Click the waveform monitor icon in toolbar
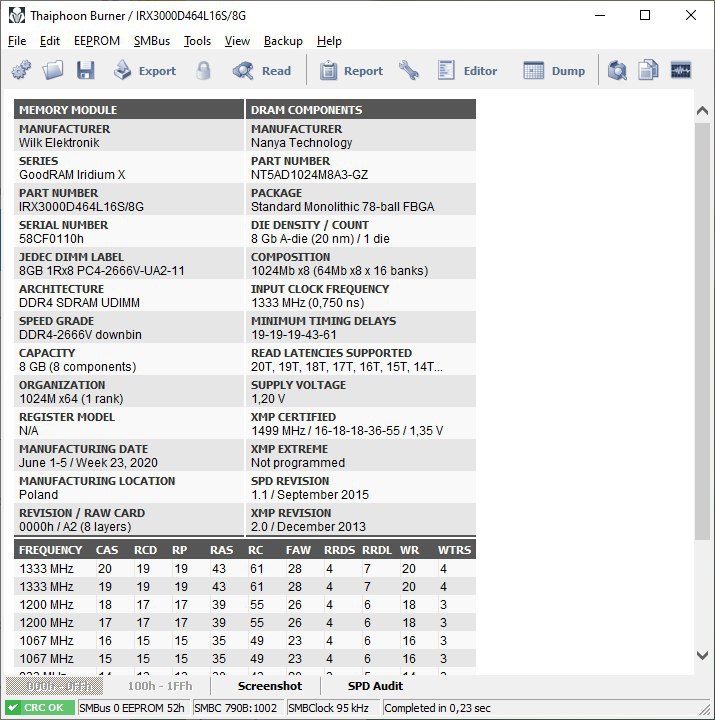This screenshot has width=715, height=720. coord(681,70)
